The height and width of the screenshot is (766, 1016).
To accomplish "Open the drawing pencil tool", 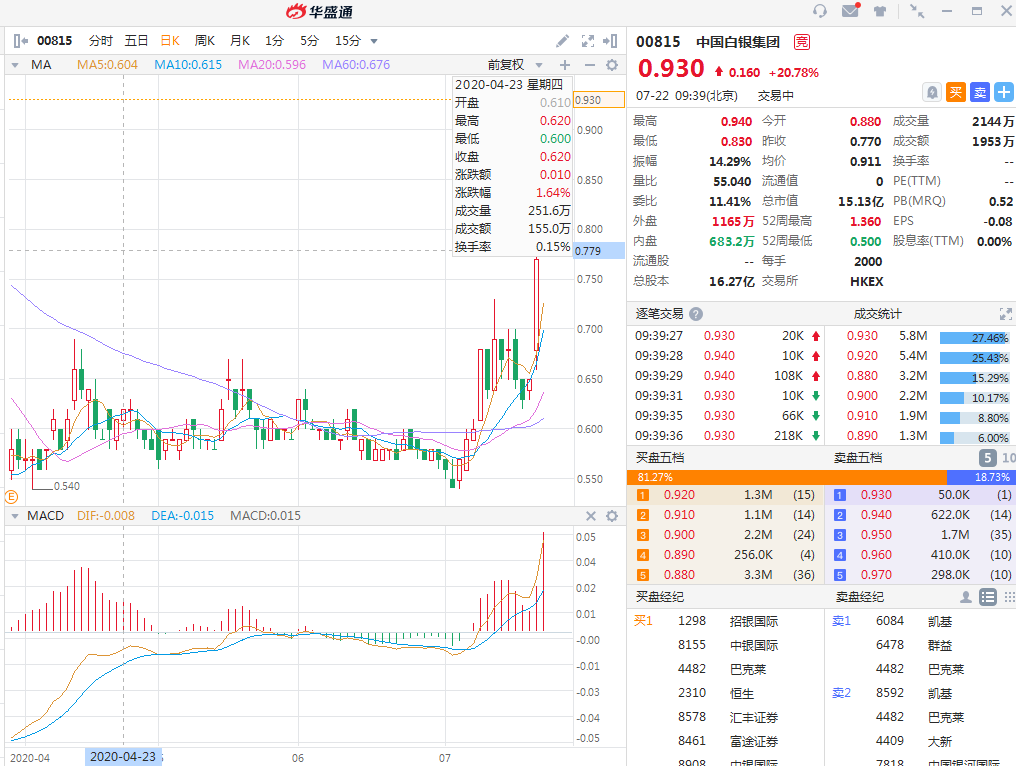I will tap(562, 41).
